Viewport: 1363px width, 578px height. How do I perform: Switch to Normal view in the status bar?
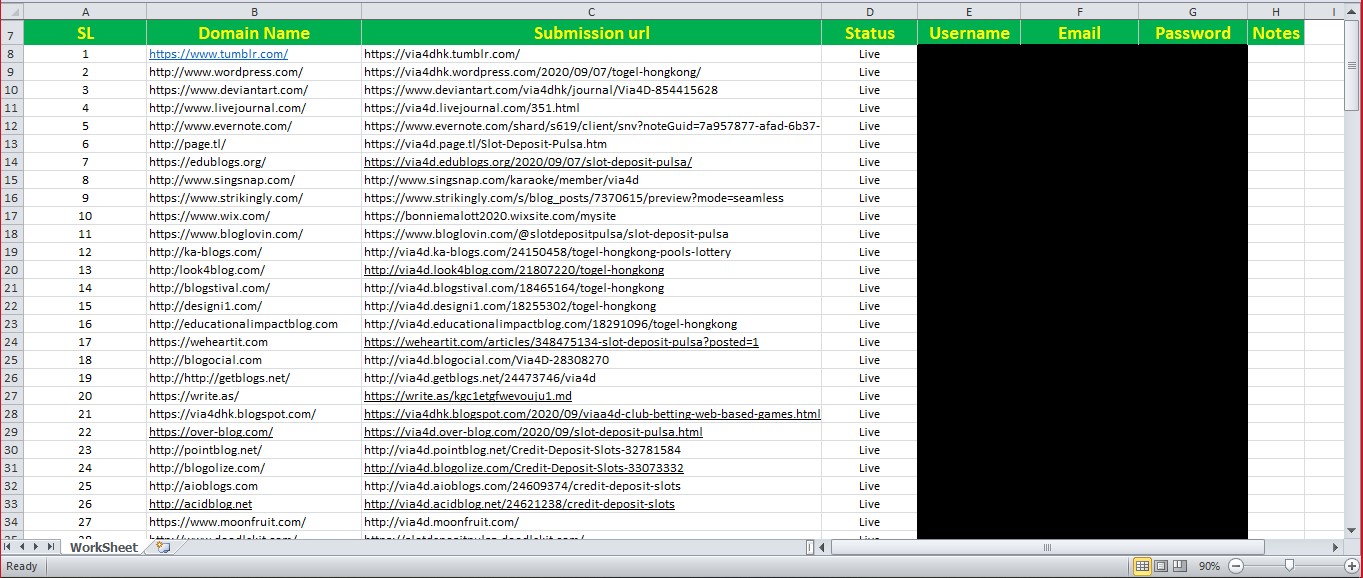[x=1140, y=566]
